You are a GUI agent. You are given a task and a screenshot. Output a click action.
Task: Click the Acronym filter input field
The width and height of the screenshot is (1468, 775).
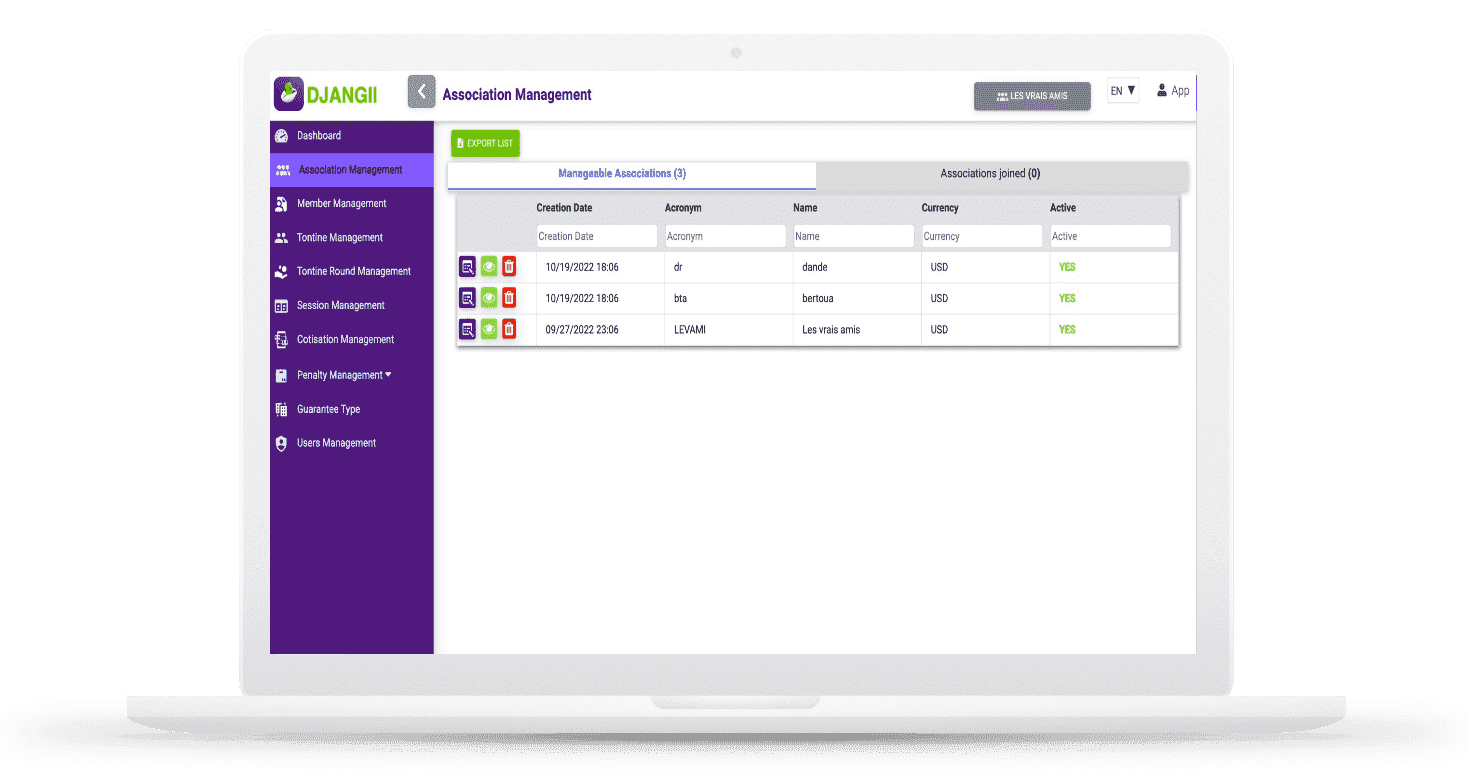click(725, 236)
